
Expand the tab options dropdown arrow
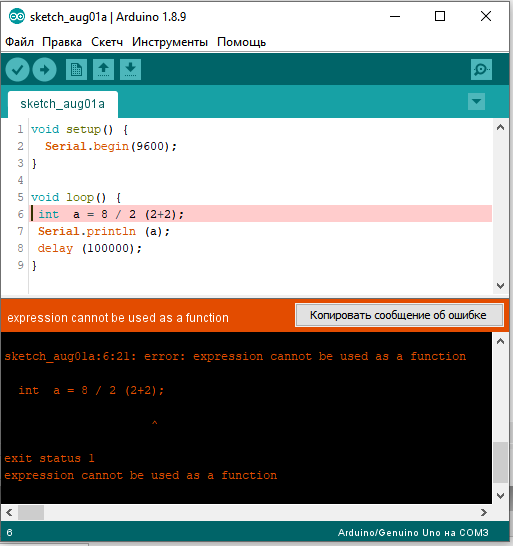click(x=476, y=102)
